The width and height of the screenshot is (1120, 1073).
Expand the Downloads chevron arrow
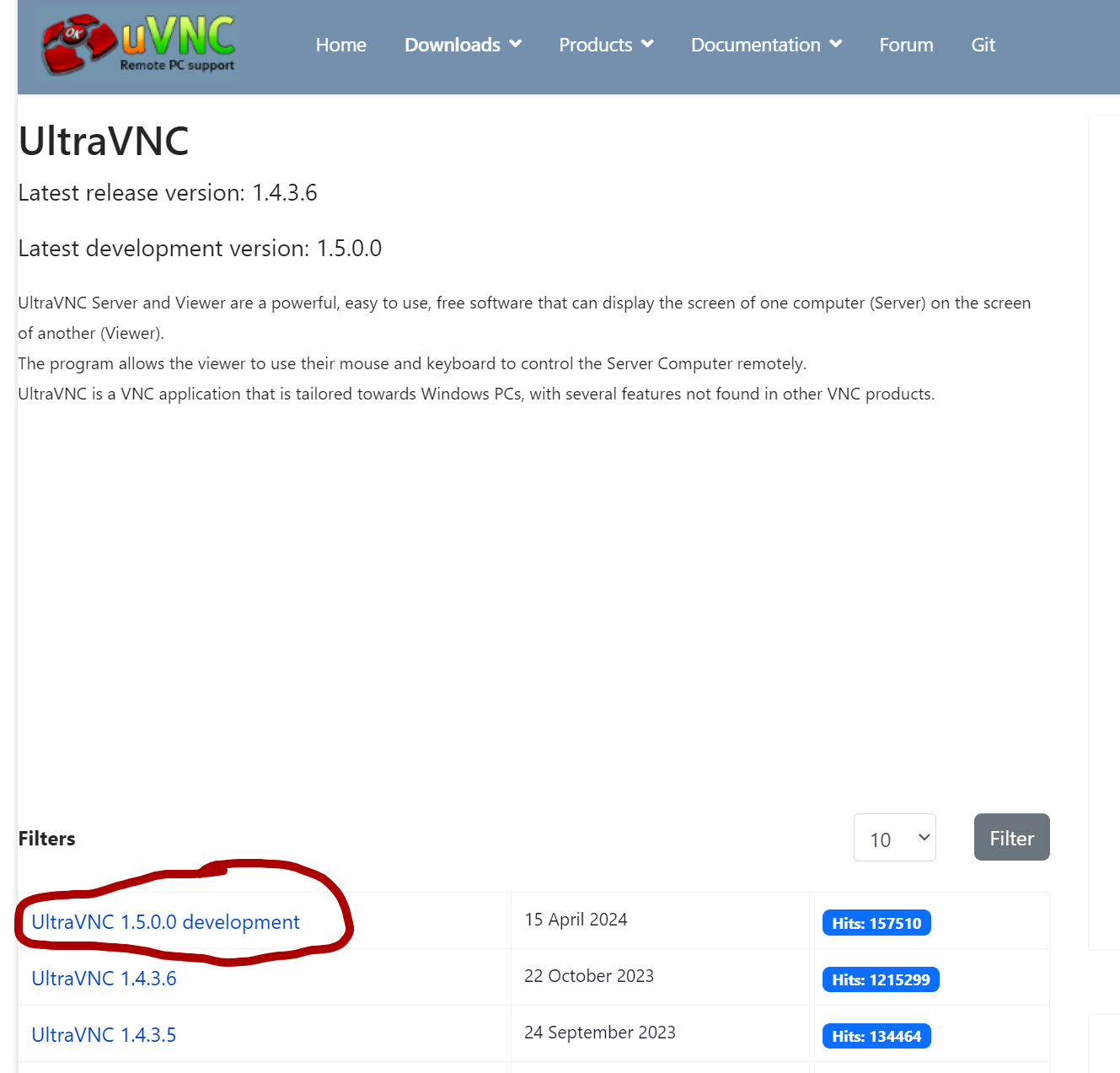(x=515, y=44)
